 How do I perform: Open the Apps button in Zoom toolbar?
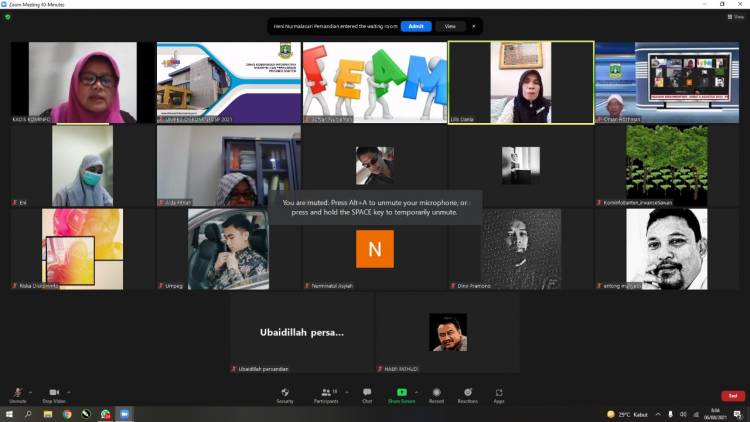pos(499,395)
